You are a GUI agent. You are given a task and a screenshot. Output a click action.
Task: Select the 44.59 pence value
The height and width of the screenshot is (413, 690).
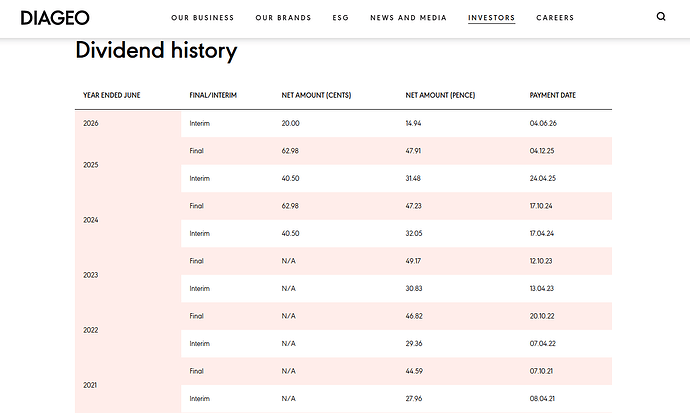414,371
